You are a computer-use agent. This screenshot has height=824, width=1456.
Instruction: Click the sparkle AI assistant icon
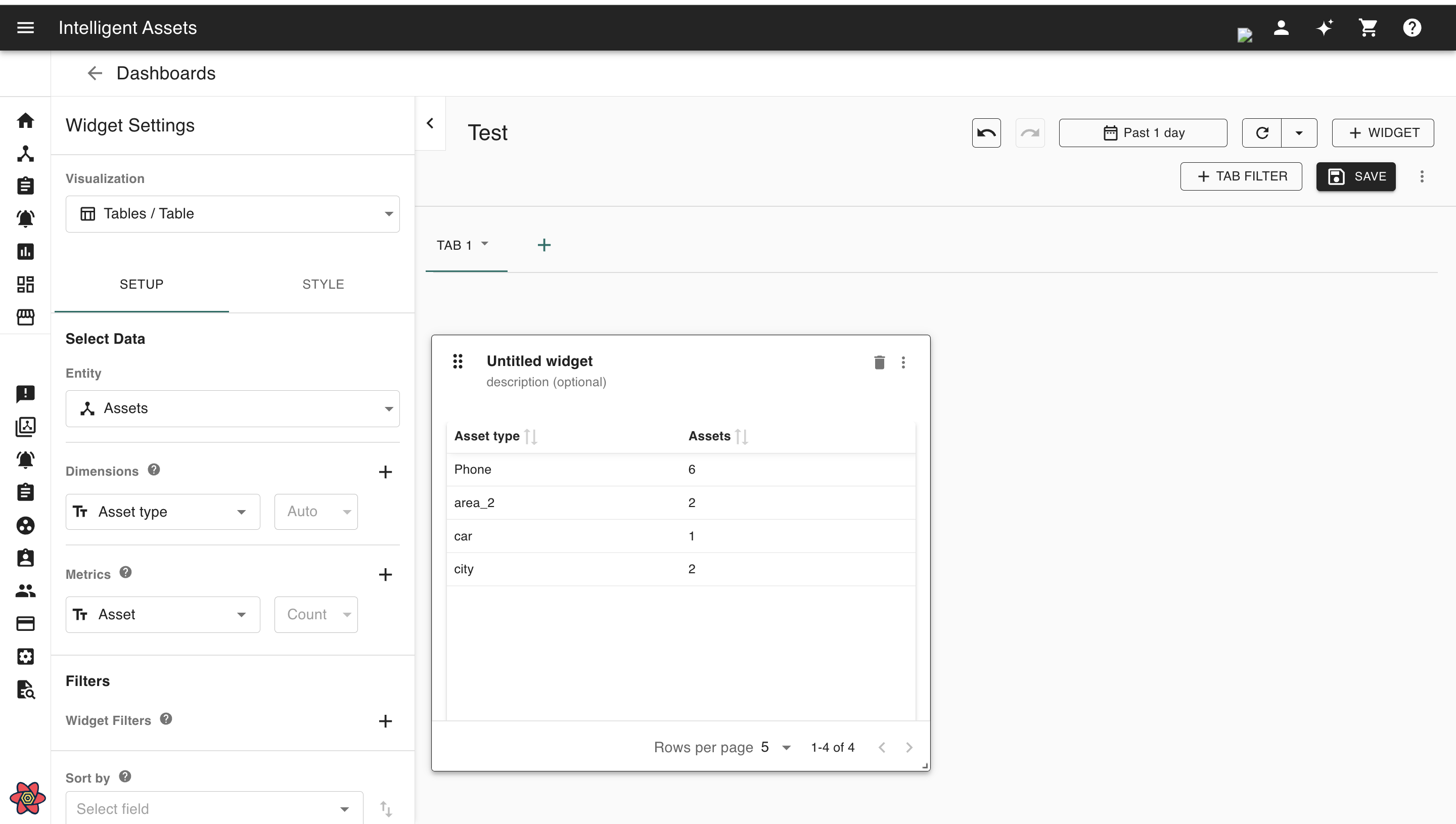click(1324, 28)
